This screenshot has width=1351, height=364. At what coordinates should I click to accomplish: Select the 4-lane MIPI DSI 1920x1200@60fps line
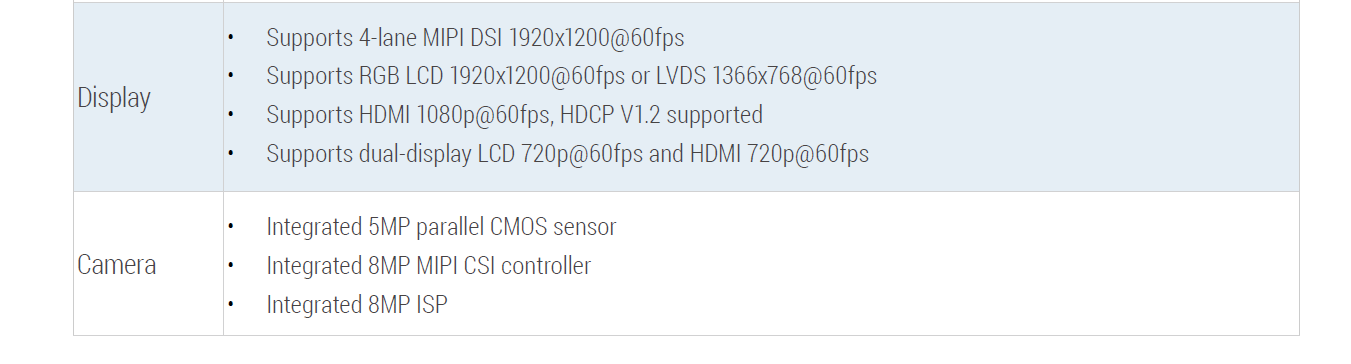click(475, 38)
